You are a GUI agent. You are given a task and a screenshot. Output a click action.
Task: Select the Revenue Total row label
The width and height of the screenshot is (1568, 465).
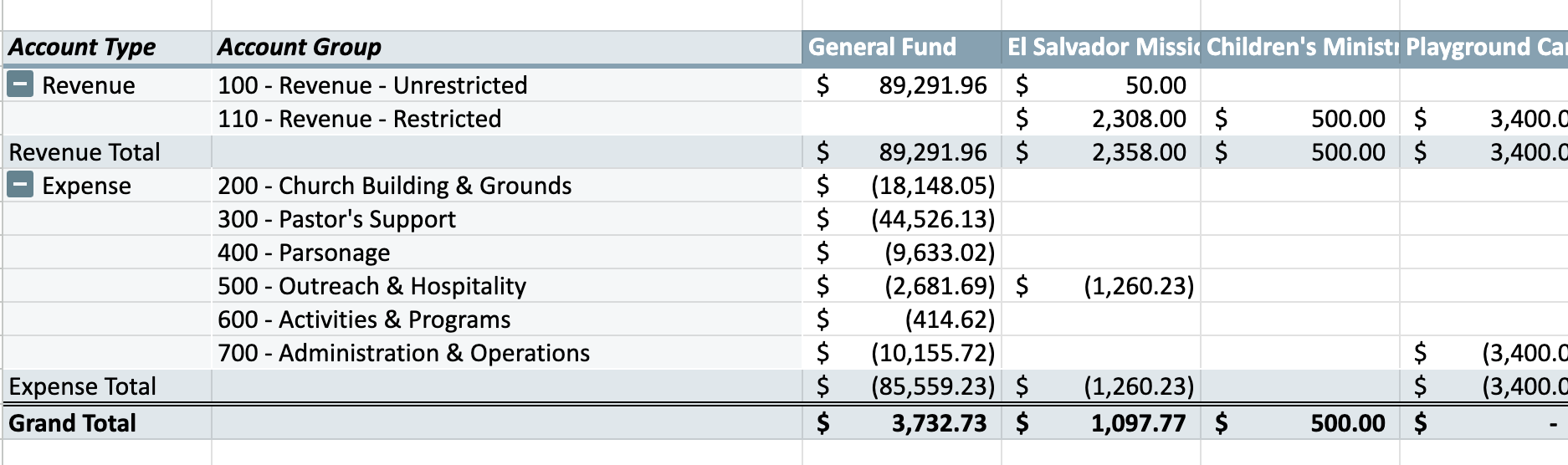tap(85, 152)
